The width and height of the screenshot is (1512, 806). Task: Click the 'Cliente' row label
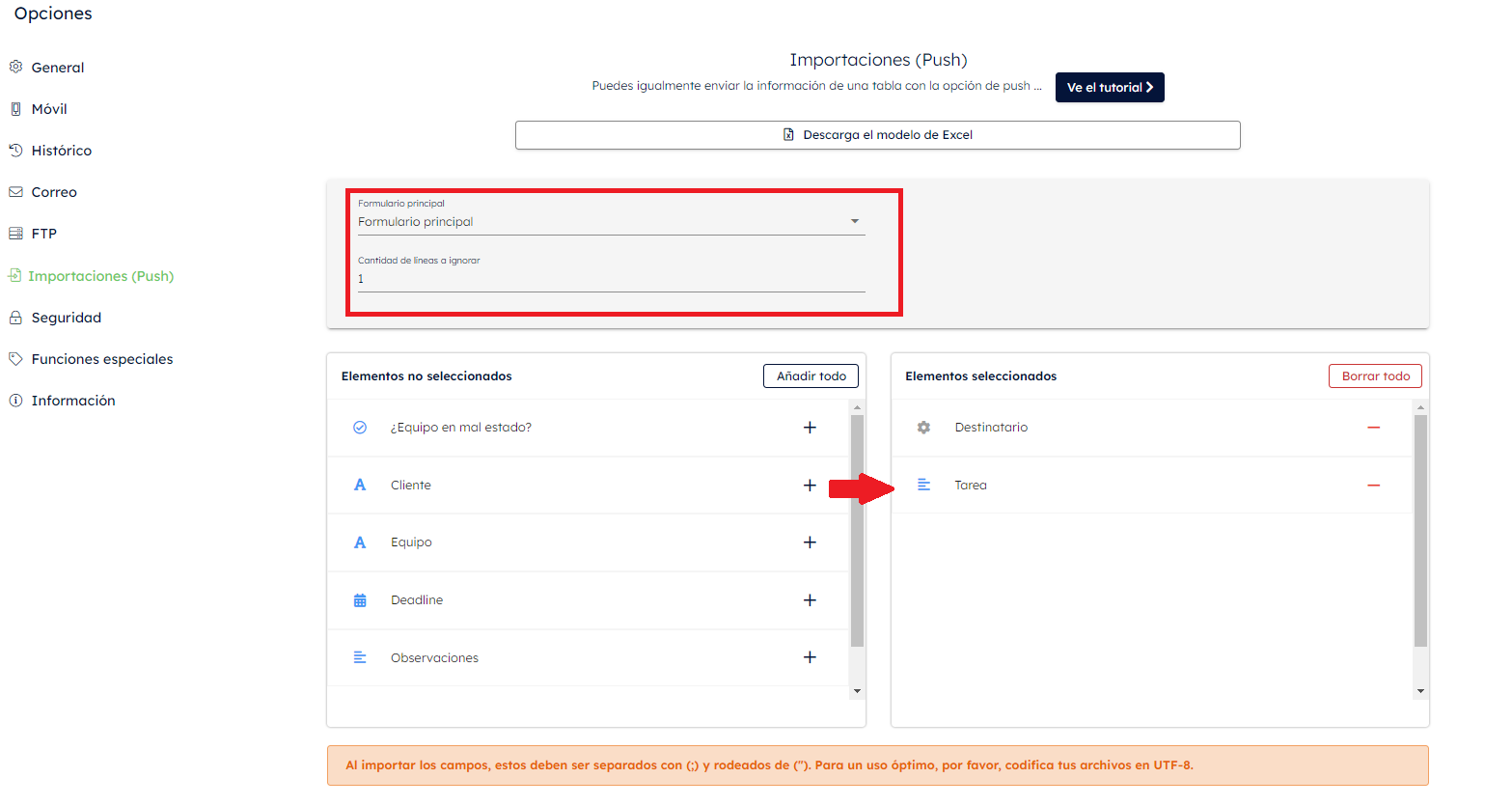click(x=411, y=486)
